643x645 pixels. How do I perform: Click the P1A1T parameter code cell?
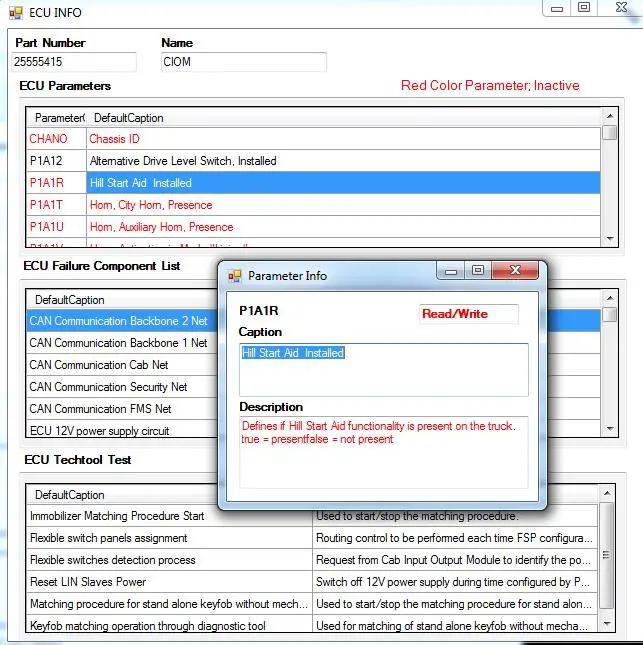(x=56, y=204)
